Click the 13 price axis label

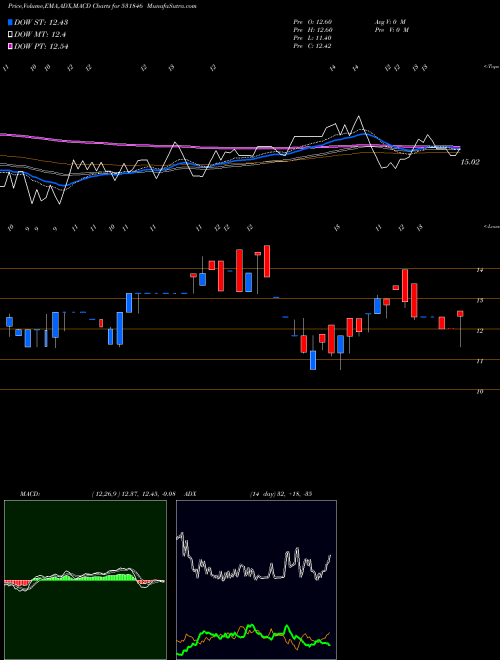click(479, 301)
